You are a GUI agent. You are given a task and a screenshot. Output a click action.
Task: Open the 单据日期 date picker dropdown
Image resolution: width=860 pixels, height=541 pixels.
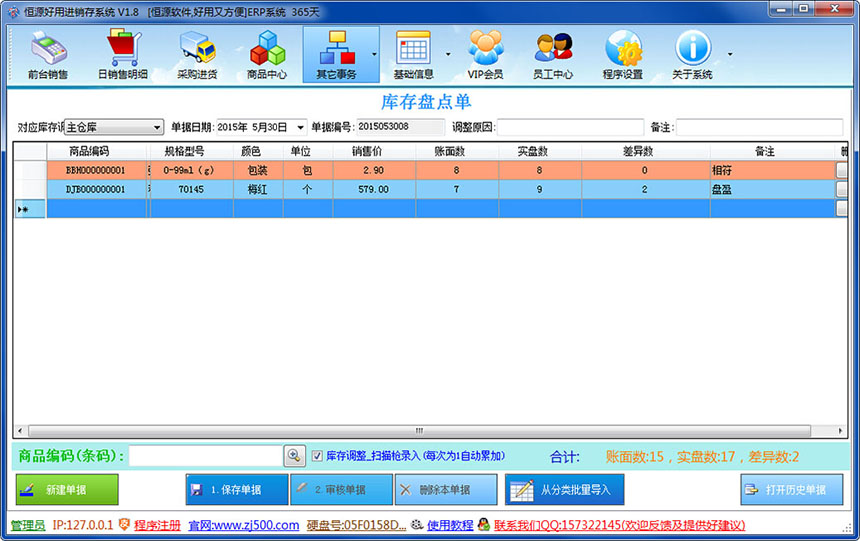(300, 128)
